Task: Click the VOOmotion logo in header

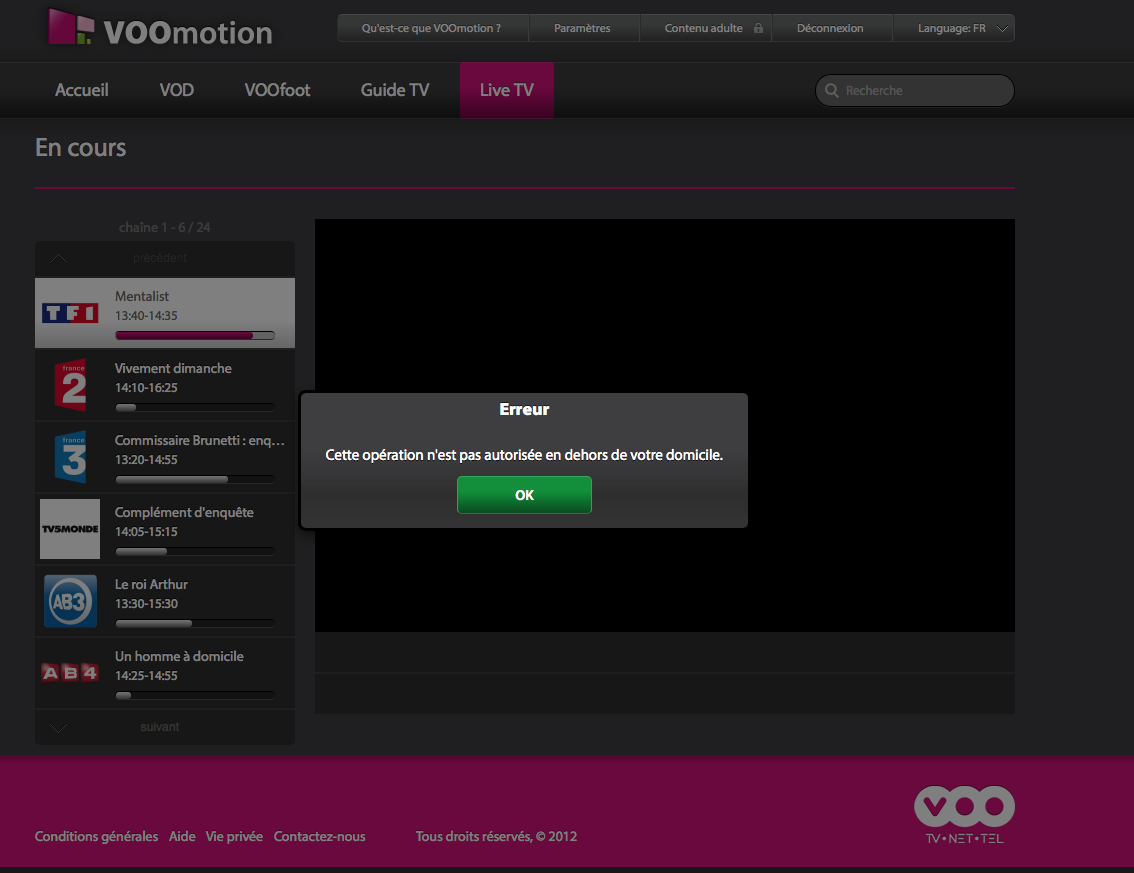Action: pyautogui.click(x=160, y=29)
